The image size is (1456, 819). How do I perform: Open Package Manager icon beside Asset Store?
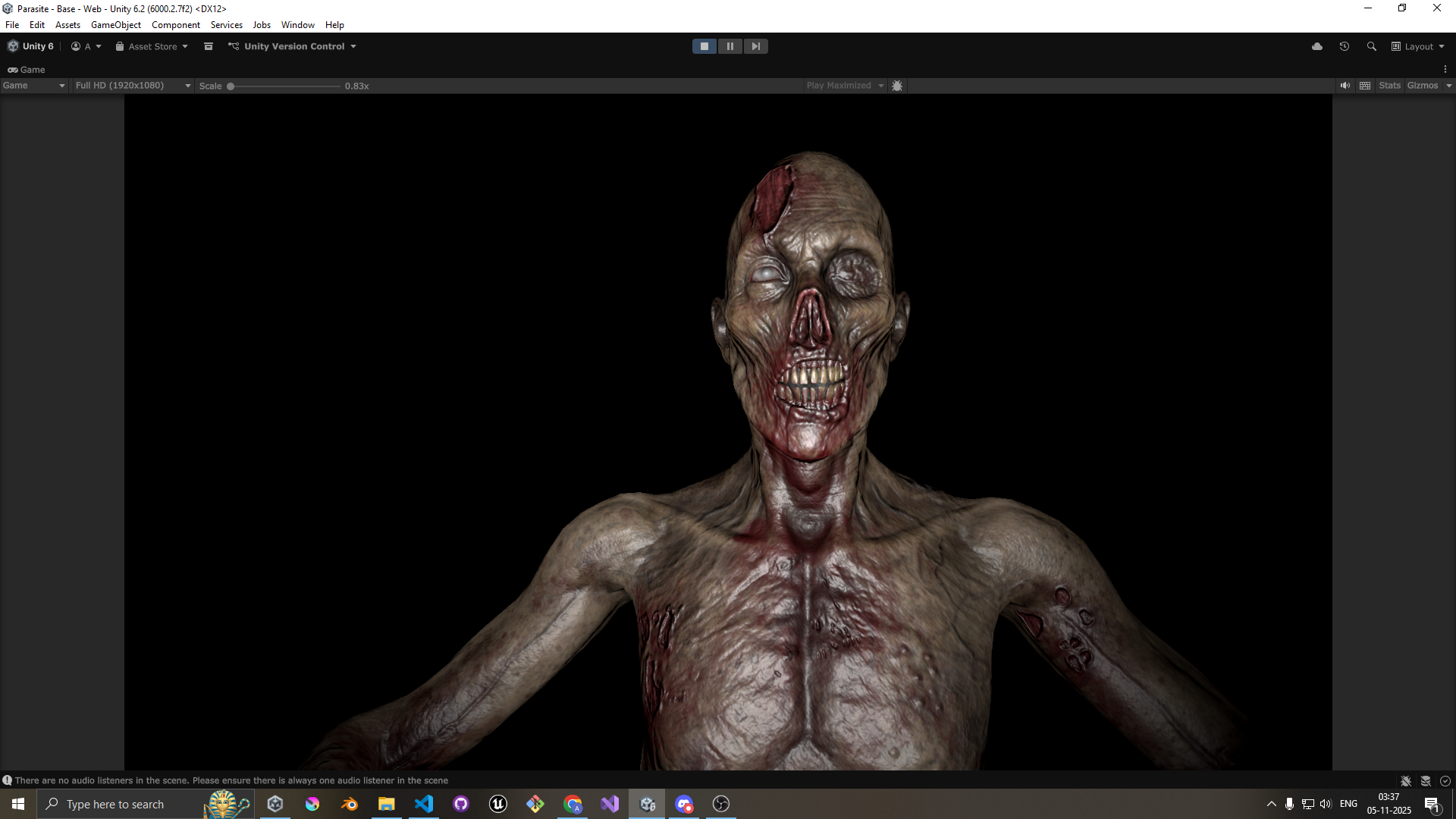(x=209, y=46)
